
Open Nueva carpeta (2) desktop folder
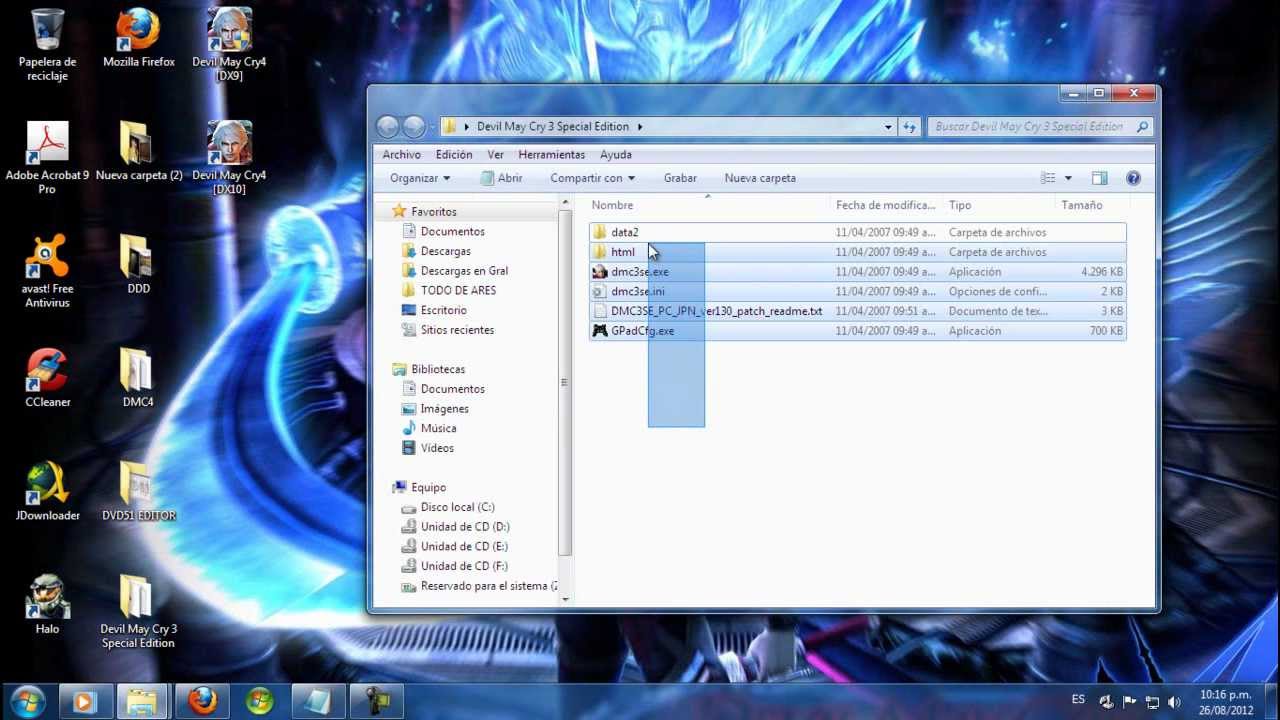[139, 152]
